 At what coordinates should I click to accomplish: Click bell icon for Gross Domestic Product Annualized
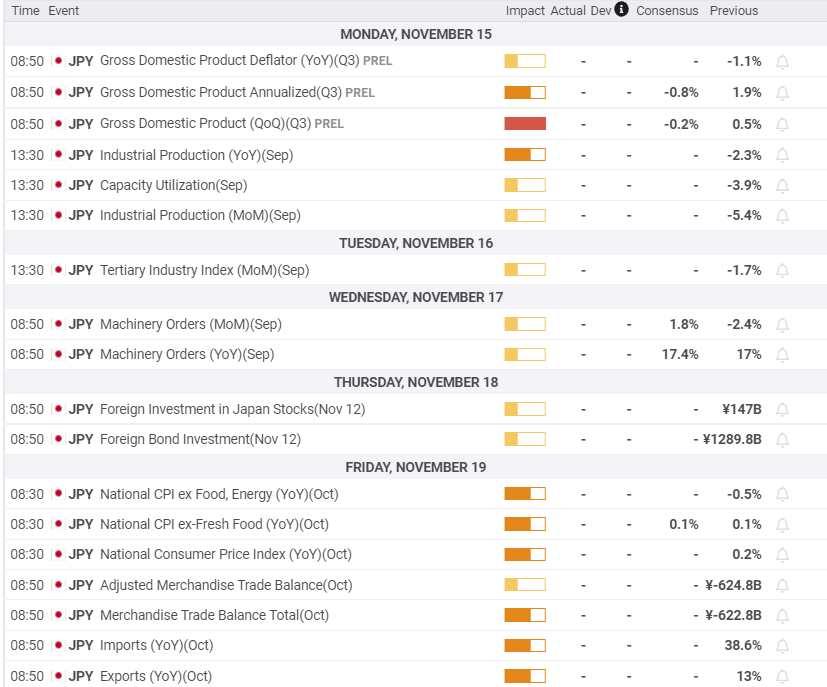[782, 93]
